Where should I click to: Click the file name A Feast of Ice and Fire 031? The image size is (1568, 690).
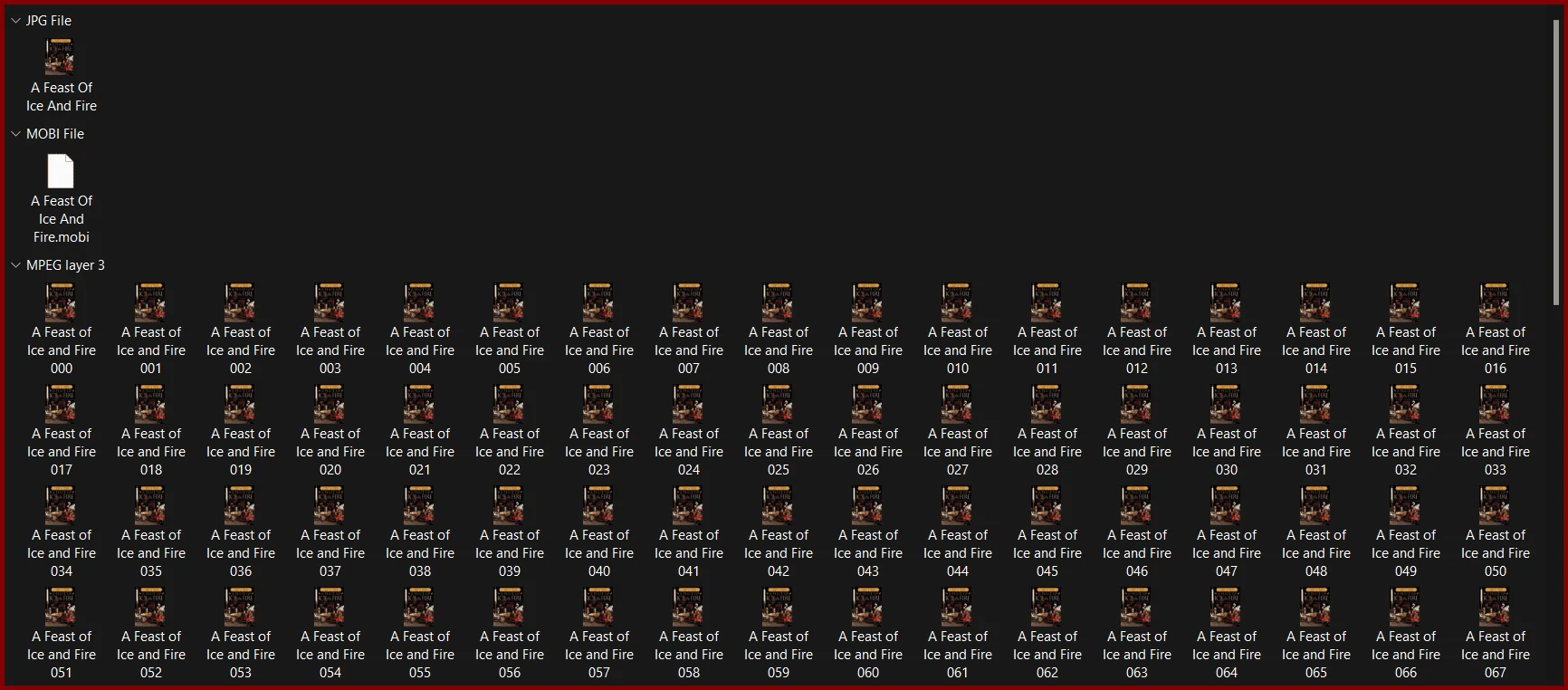(x=1316, y=452)
